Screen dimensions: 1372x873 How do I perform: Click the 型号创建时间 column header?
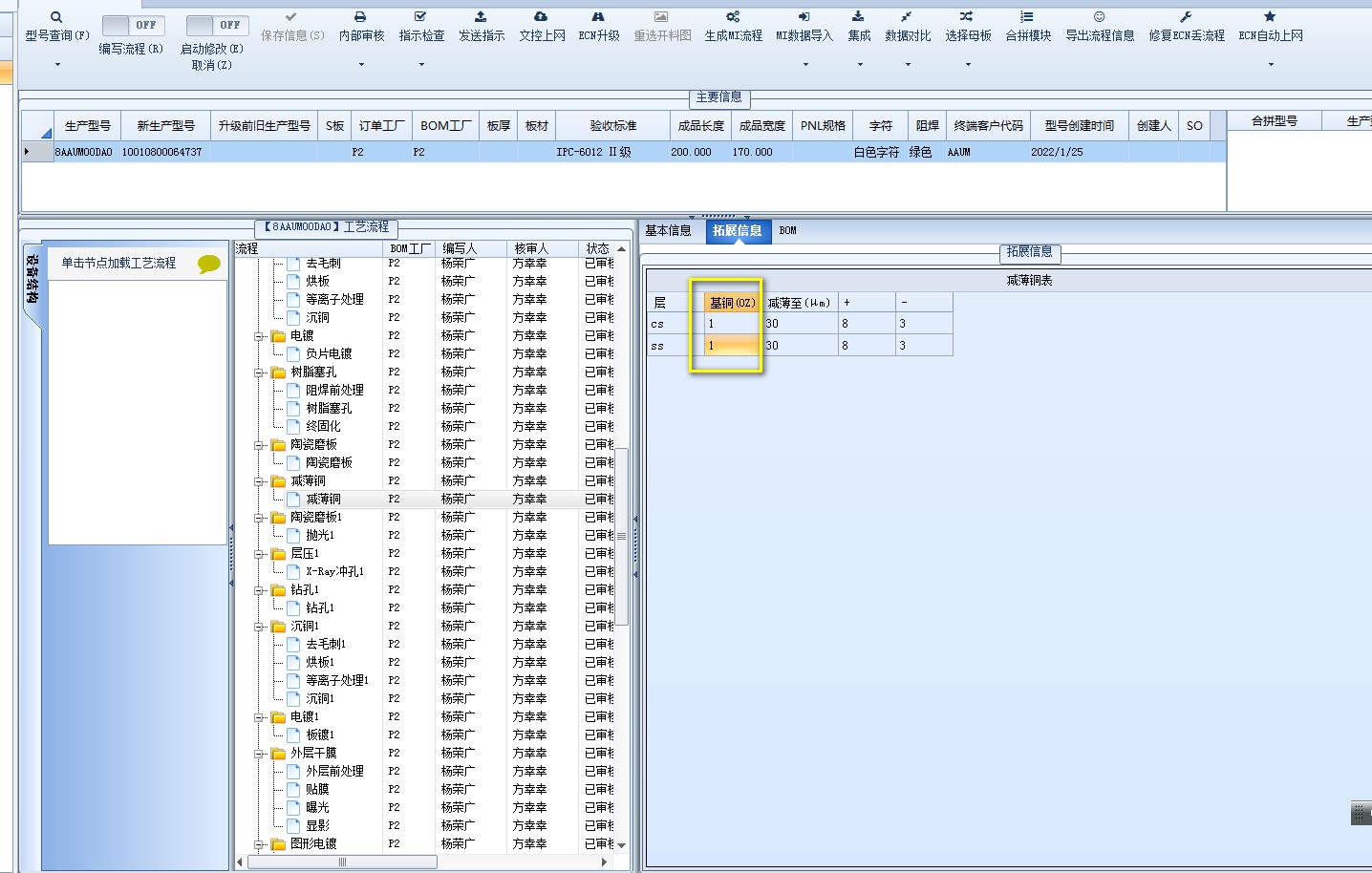pyautogui.click(x=1079, y=126)
